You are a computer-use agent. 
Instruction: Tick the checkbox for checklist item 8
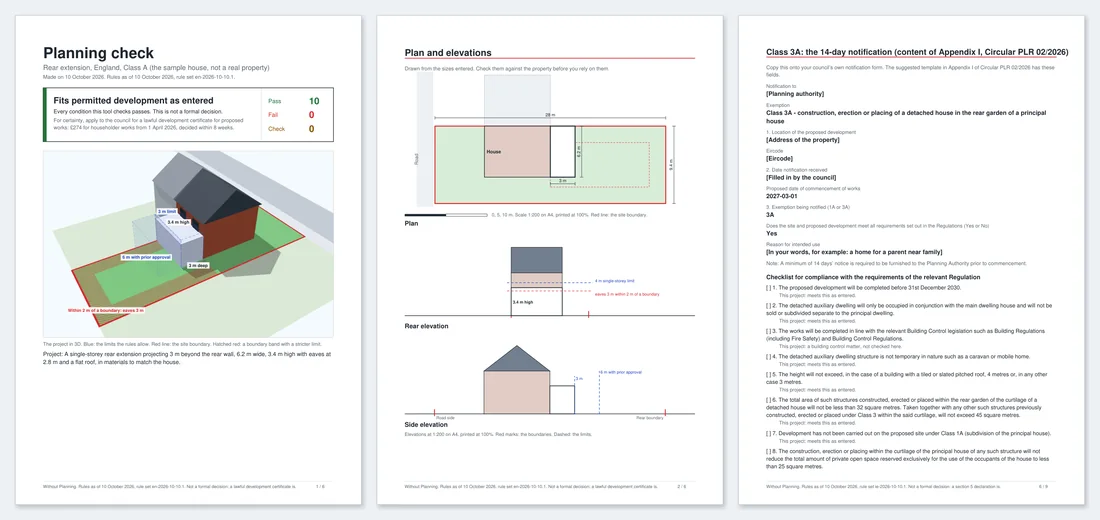[769, 451]
